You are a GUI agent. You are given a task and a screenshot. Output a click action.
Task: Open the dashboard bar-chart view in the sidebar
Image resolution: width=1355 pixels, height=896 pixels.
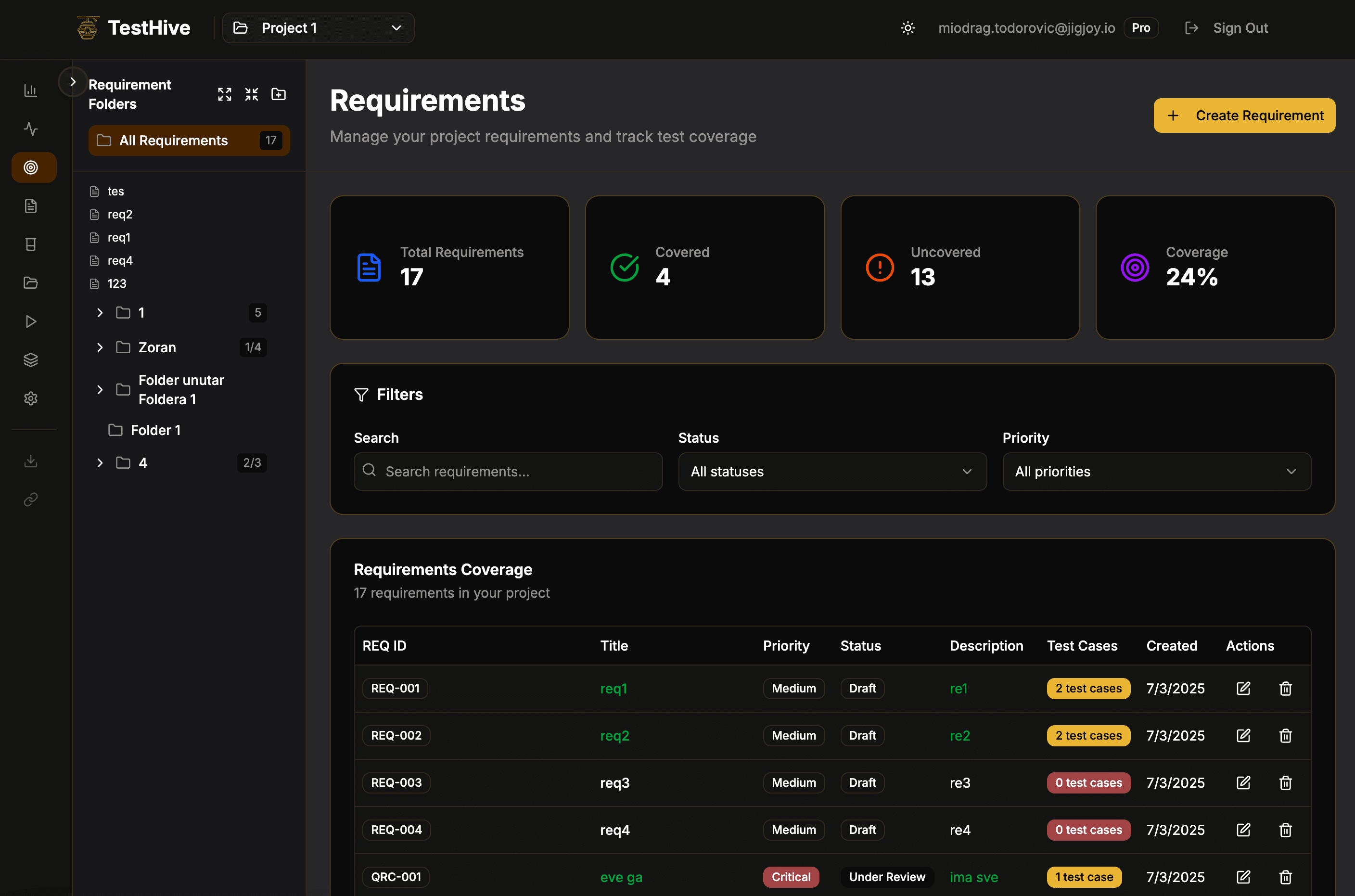30,90
